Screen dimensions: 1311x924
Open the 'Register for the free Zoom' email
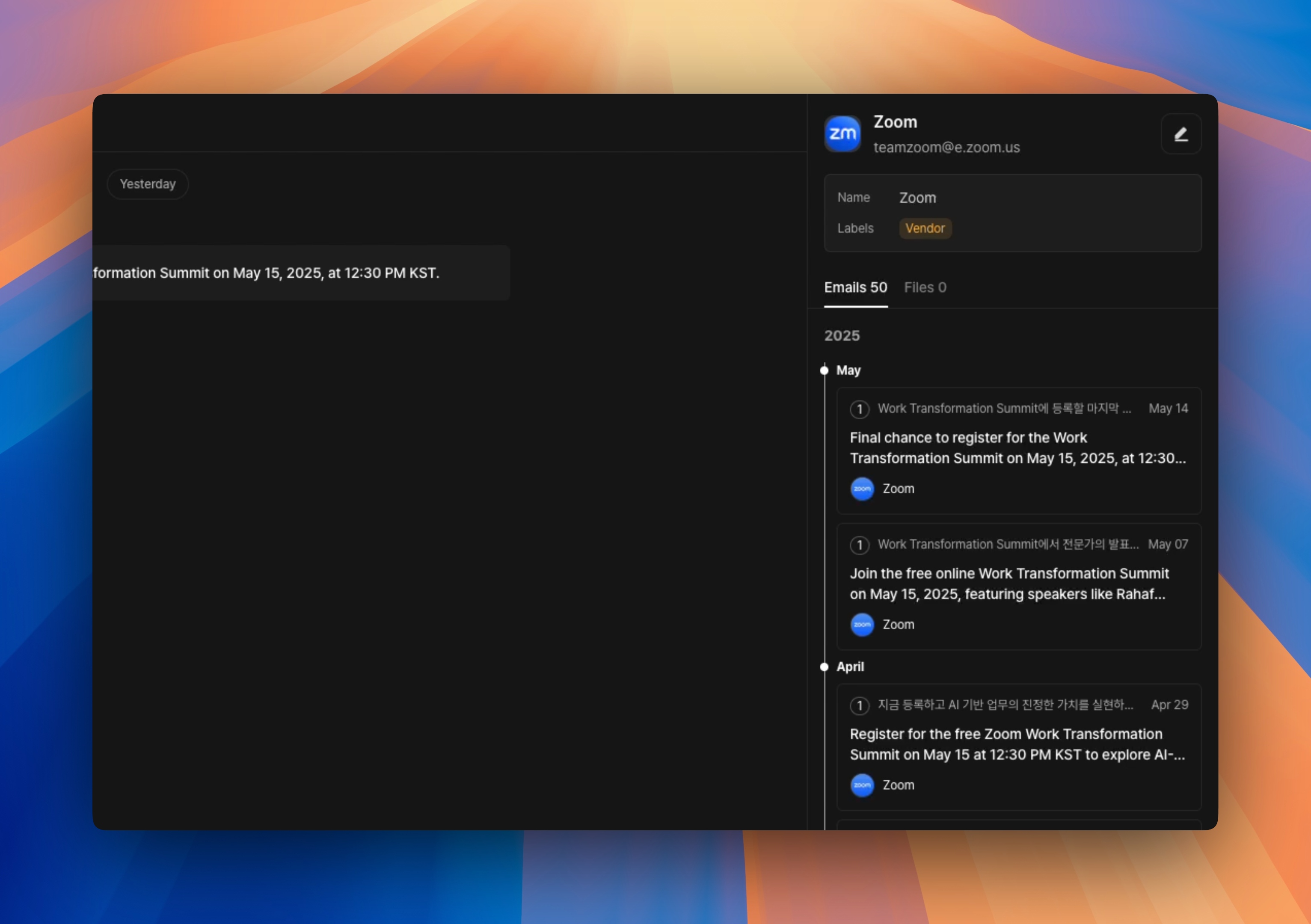[1018, 744]
